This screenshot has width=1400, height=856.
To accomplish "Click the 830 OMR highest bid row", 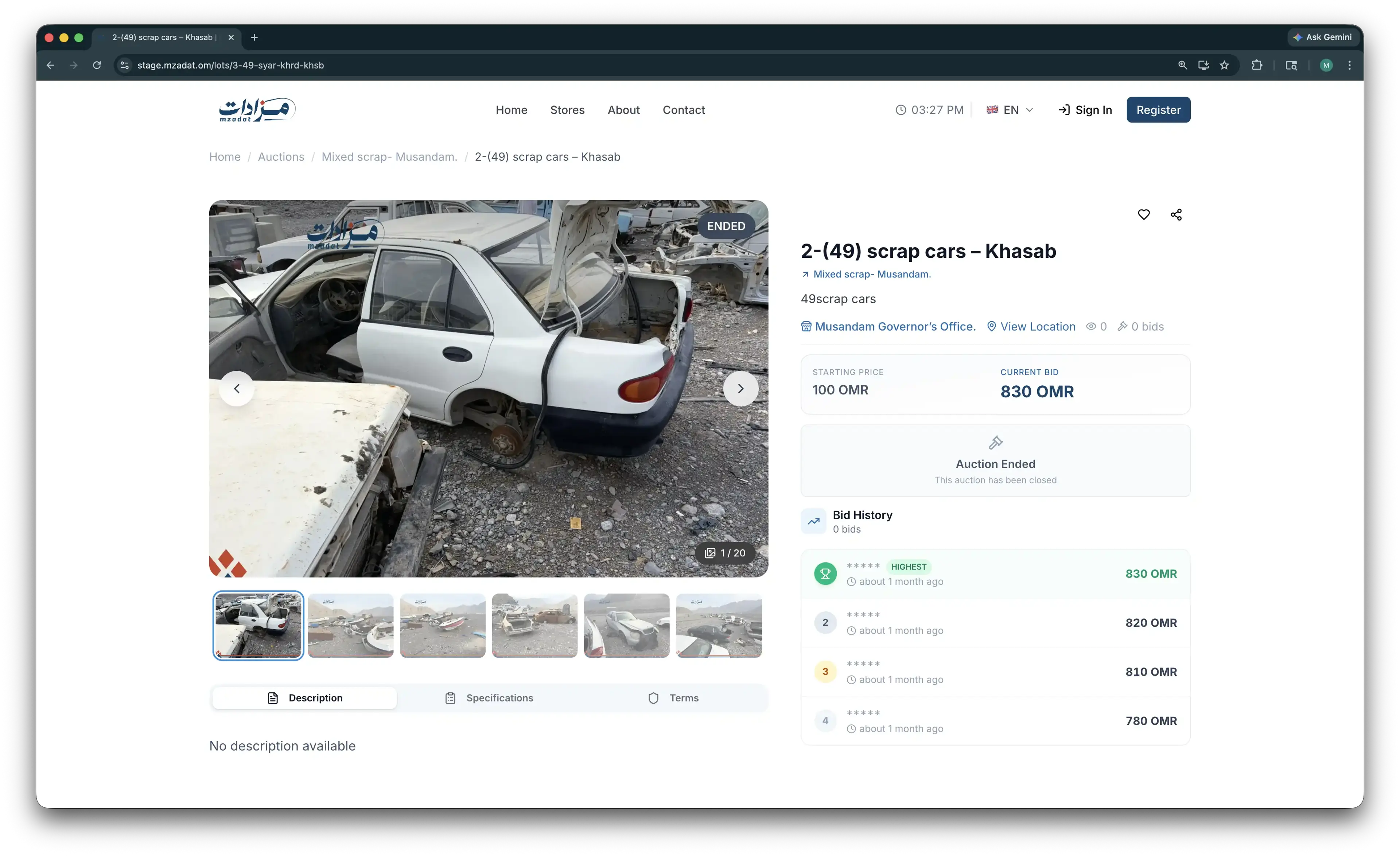I will 995,574.
